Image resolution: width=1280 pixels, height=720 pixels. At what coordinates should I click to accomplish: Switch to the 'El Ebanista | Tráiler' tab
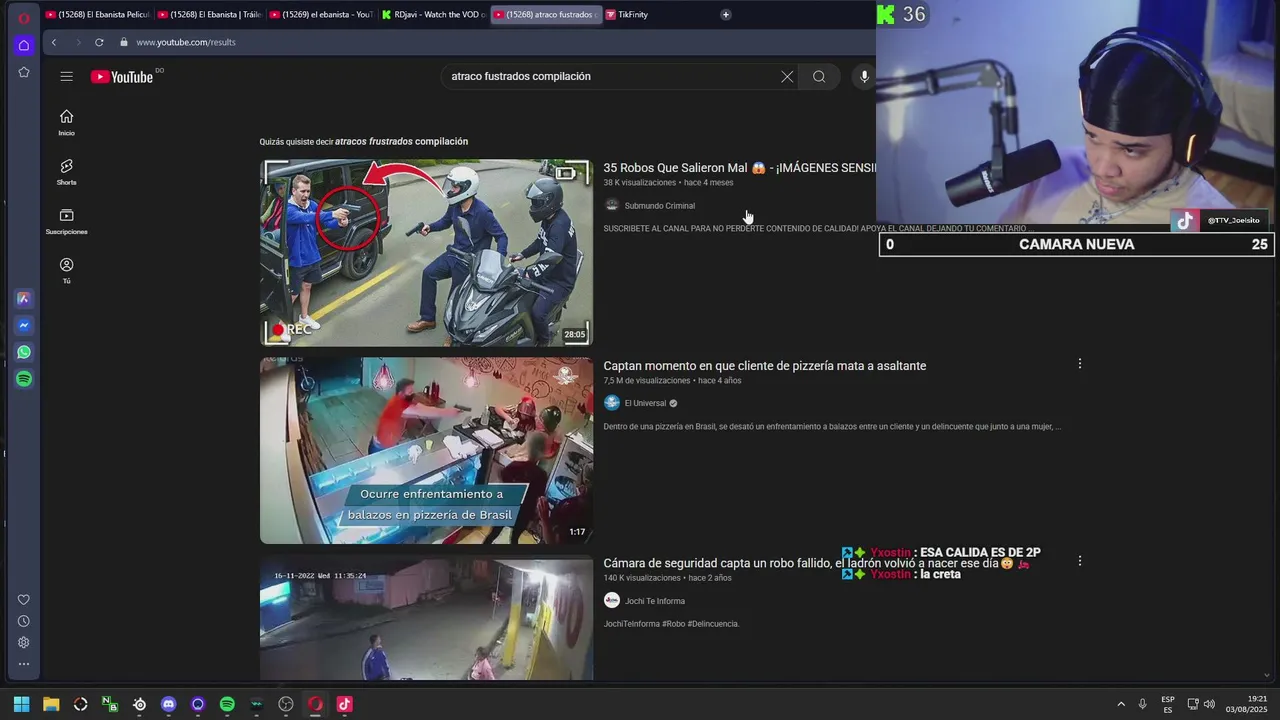pos(209,14)
